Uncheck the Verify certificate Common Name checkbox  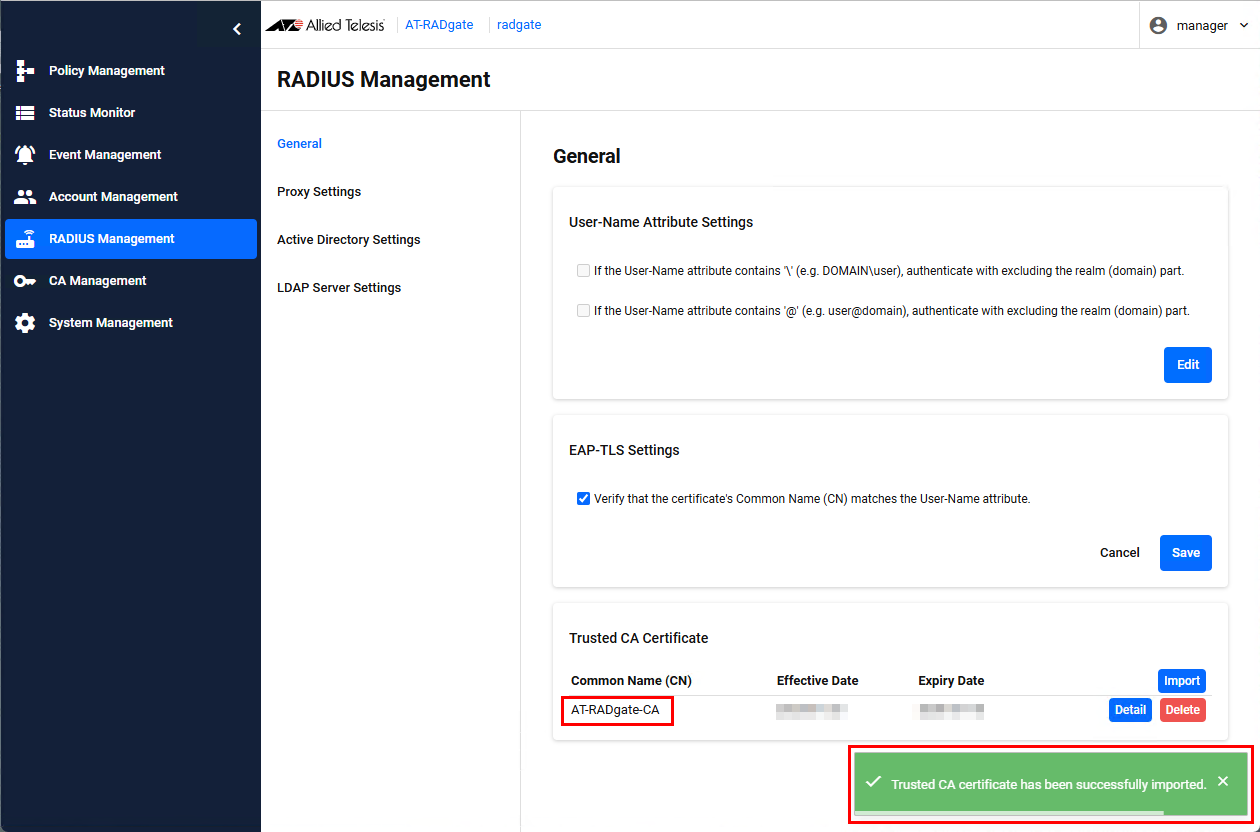click(583, 499)
